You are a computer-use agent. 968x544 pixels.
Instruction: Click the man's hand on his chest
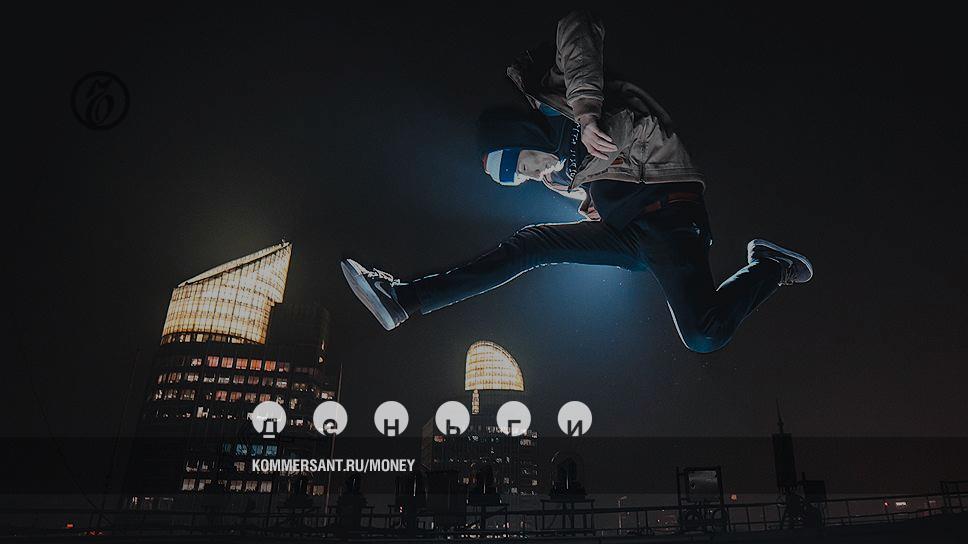point(597,136)
